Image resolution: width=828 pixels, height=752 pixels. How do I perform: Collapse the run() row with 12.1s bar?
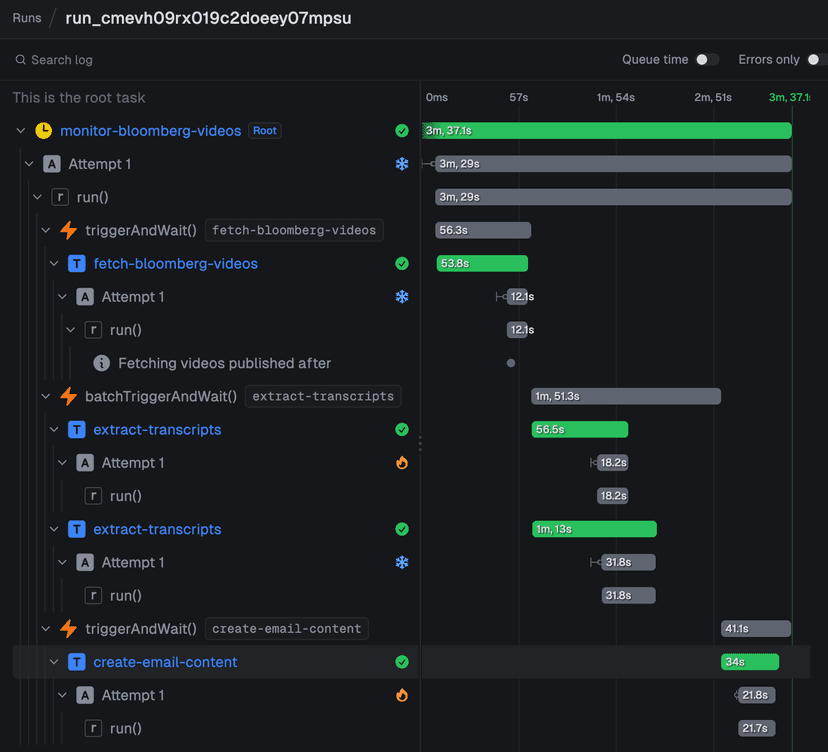coord(71,330)
